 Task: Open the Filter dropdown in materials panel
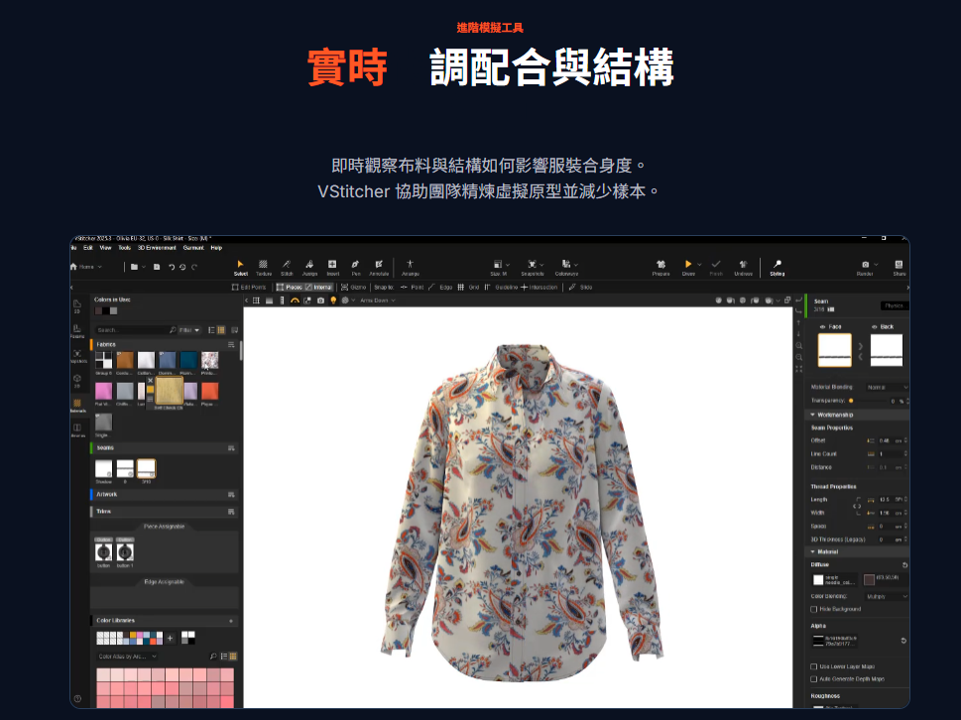pos(189,330)
